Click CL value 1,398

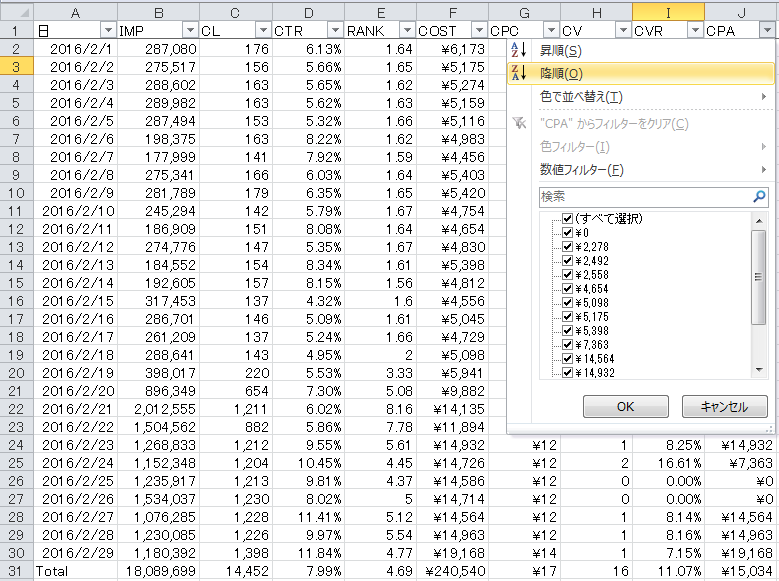tap(236, 553)
